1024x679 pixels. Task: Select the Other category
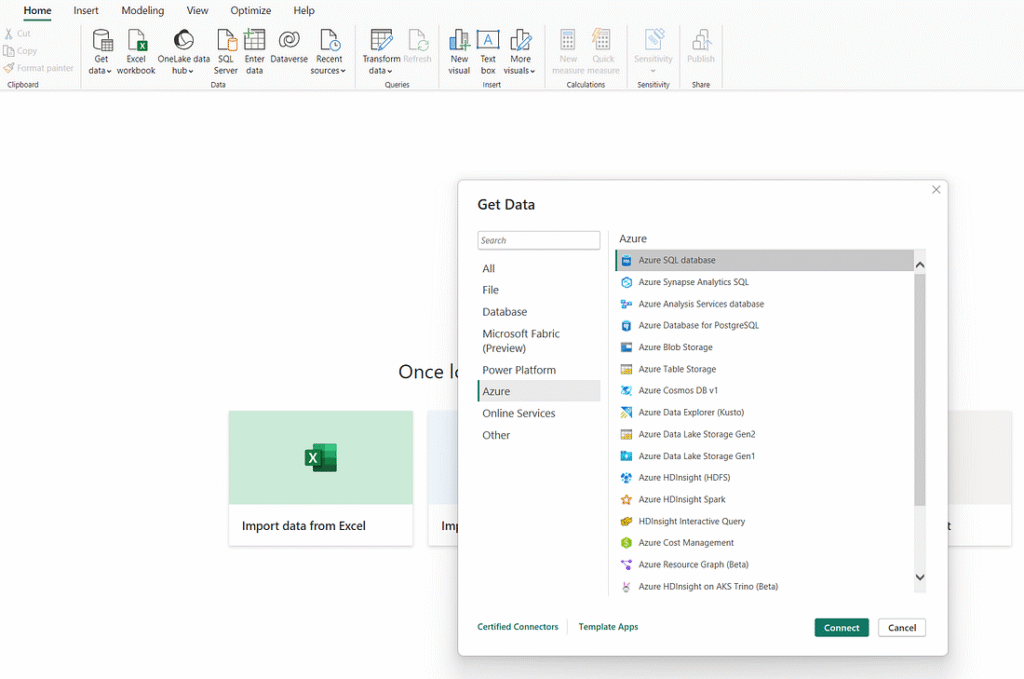click(539, 435)
